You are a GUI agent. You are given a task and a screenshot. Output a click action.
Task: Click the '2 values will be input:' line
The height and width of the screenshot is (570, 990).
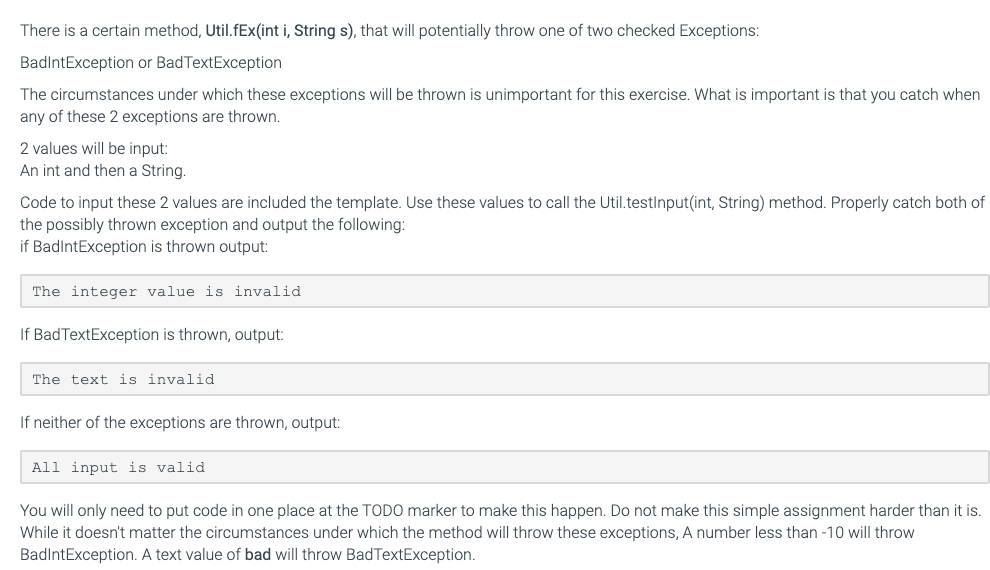pyautogui.click(x=94, y=148)
